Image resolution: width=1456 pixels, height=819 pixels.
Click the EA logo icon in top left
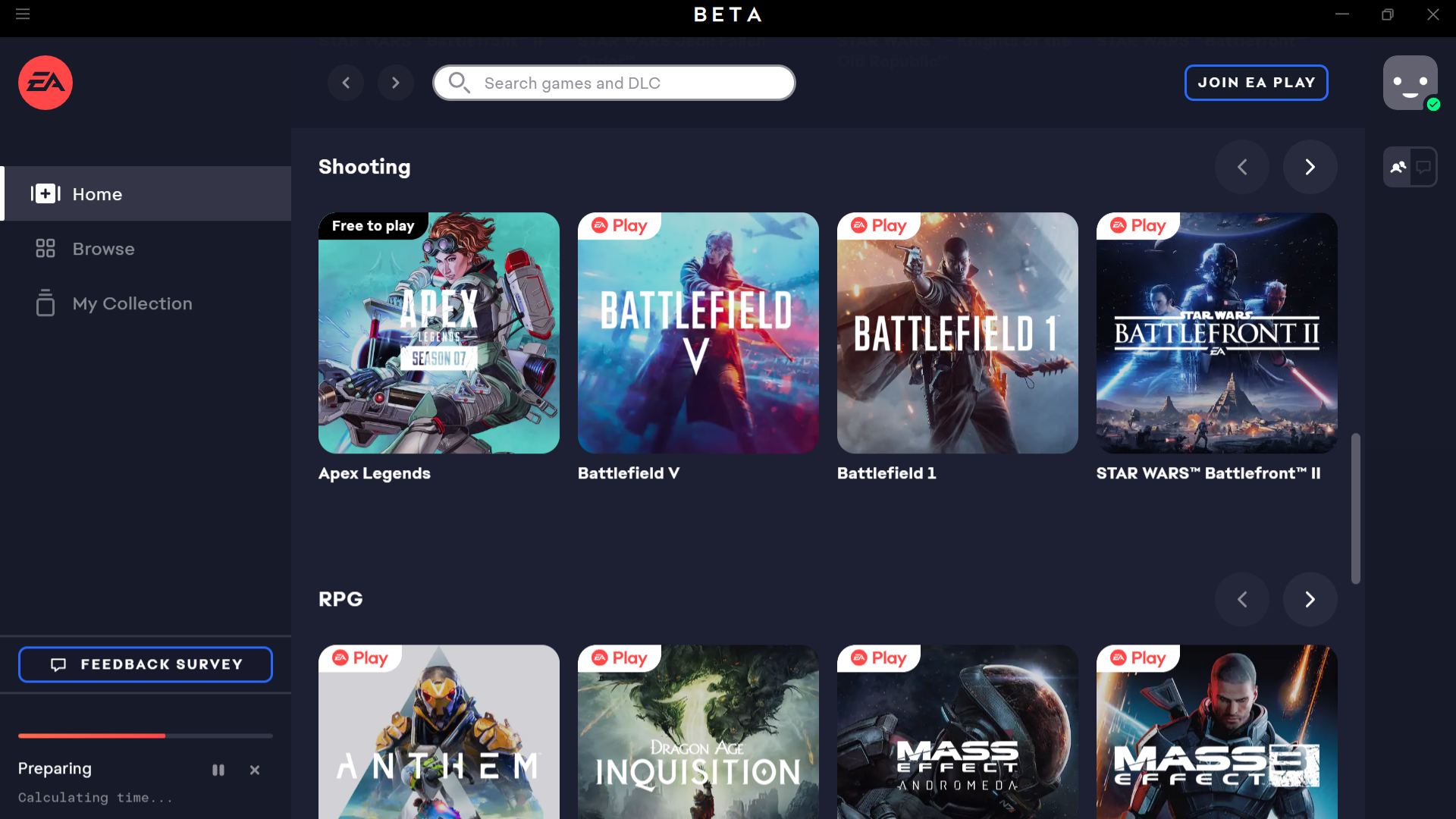click(x=45, y=82)
